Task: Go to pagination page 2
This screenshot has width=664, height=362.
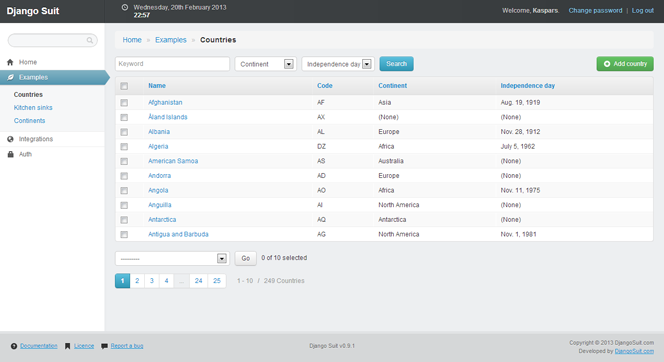Action: coord(137,281)
